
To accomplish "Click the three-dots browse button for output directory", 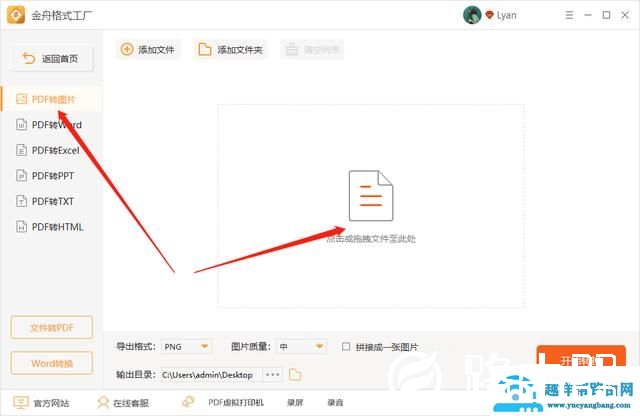I will pos(272,374).
